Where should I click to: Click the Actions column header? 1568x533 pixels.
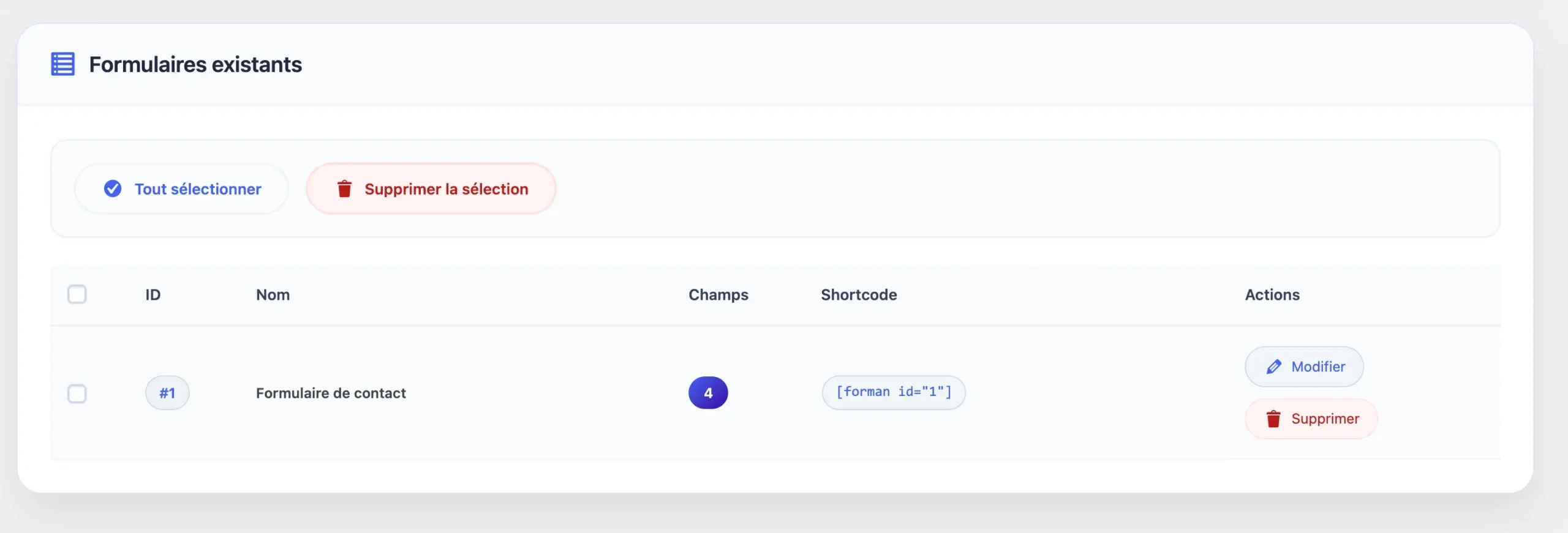pyautogui.click(x=1272, y=295)
